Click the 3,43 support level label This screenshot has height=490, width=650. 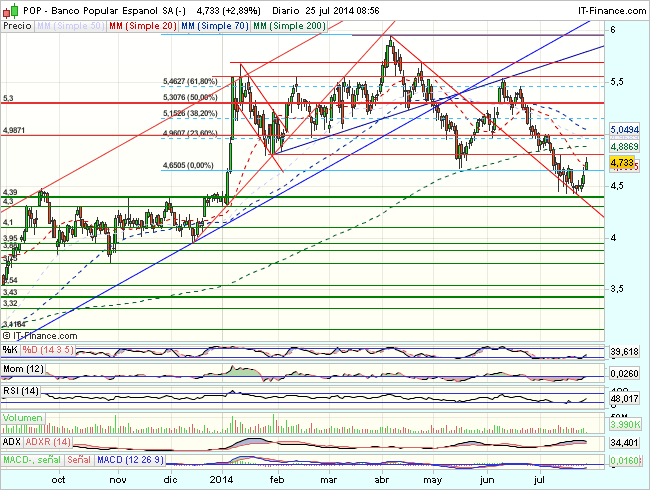10,292
